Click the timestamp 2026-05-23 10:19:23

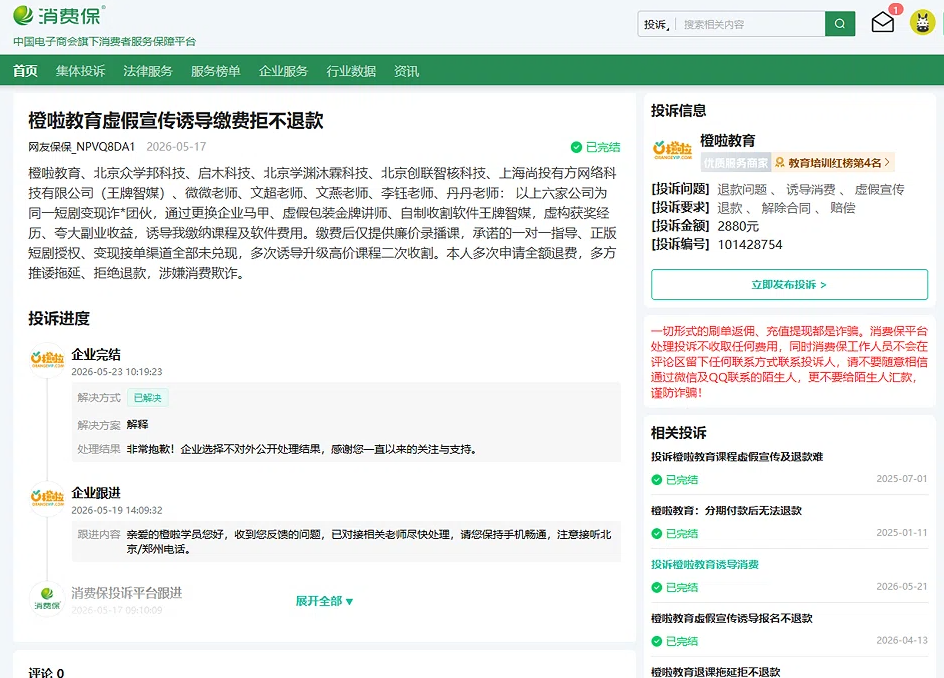(117, 372)
